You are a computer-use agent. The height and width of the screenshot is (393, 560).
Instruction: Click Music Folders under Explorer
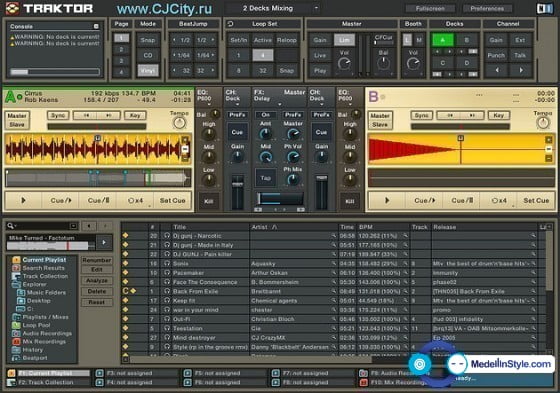point(46,292)
